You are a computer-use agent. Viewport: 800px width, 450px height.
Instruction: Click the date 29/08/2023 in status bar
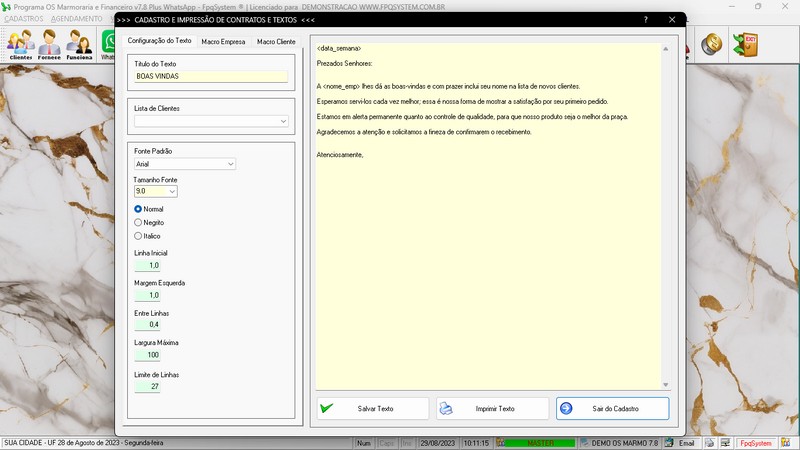(438, 443)
